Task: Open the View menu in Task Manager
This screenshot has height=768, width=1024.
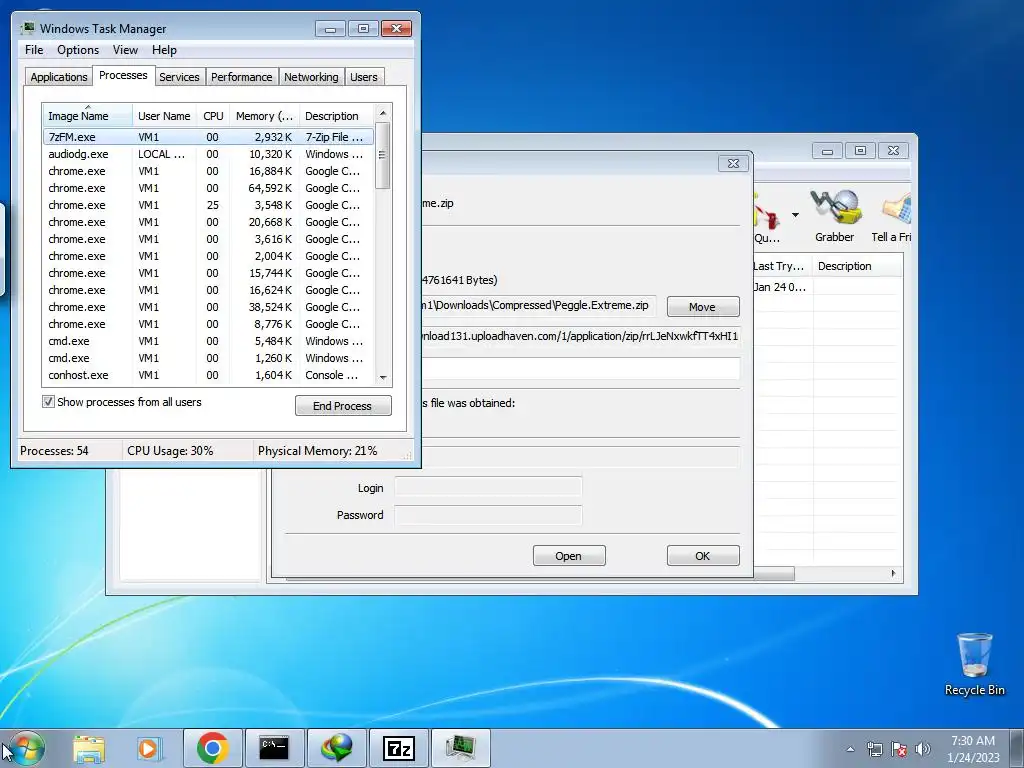Action: tap(125, 50)
